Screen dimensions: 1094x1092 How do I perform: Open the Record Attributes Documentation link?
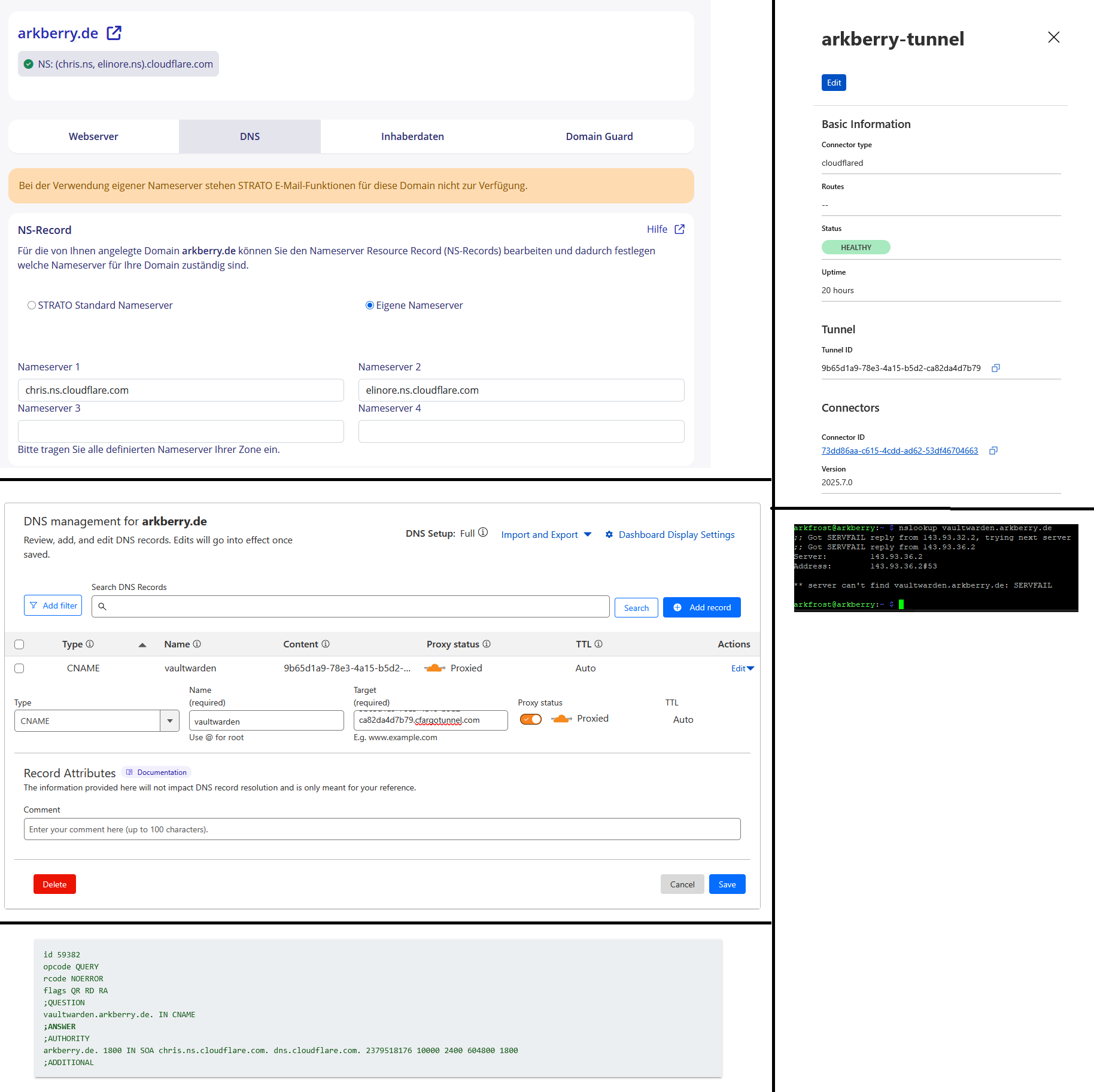(x=157, y=772)
